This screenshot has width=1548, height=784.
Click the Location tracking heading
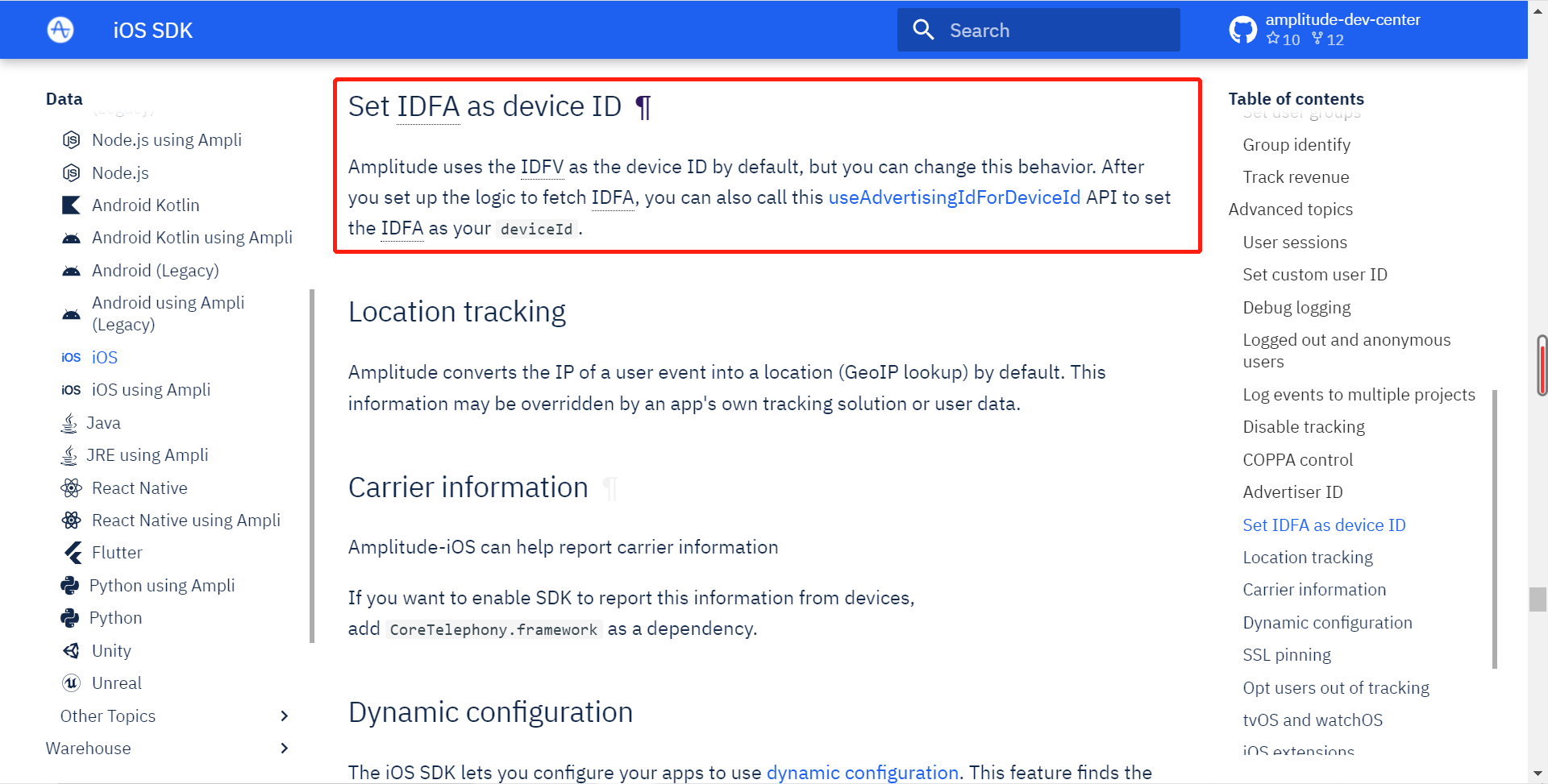[457, 312]
